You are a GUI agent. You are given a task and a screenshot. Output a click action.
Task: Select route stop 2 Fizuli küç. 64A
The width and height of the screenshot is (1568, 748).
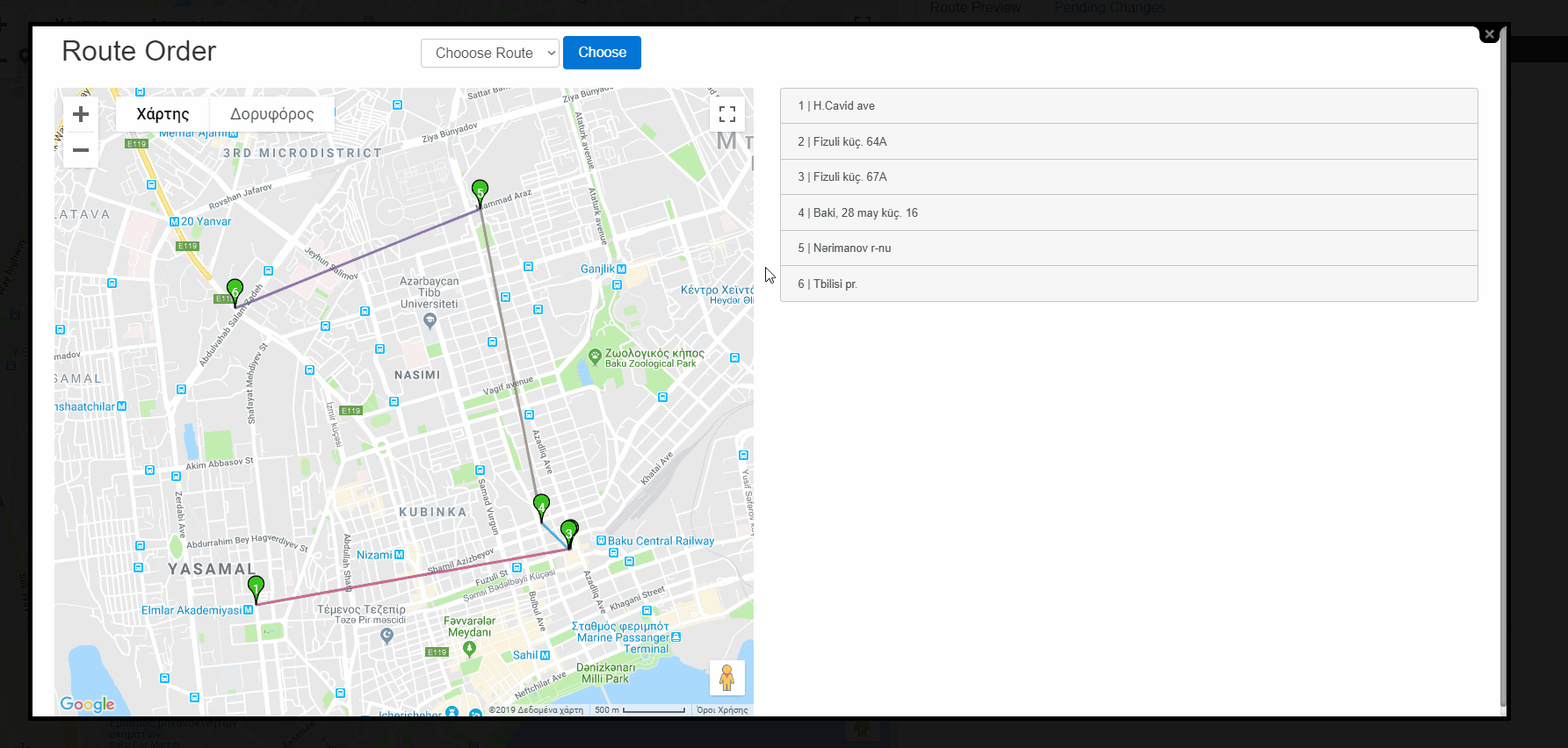tap(1128, 141)
